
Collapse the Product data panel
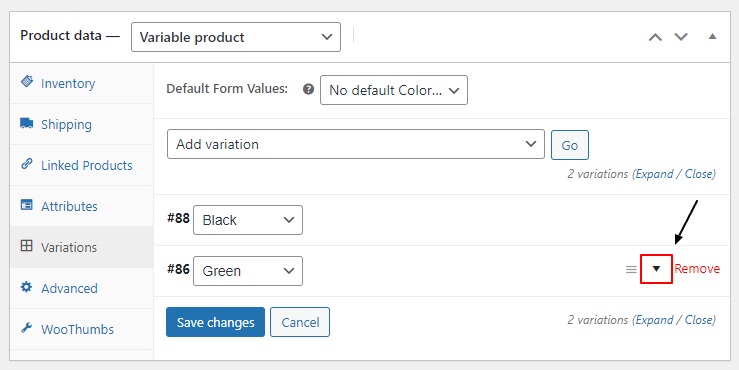point(713,36)
